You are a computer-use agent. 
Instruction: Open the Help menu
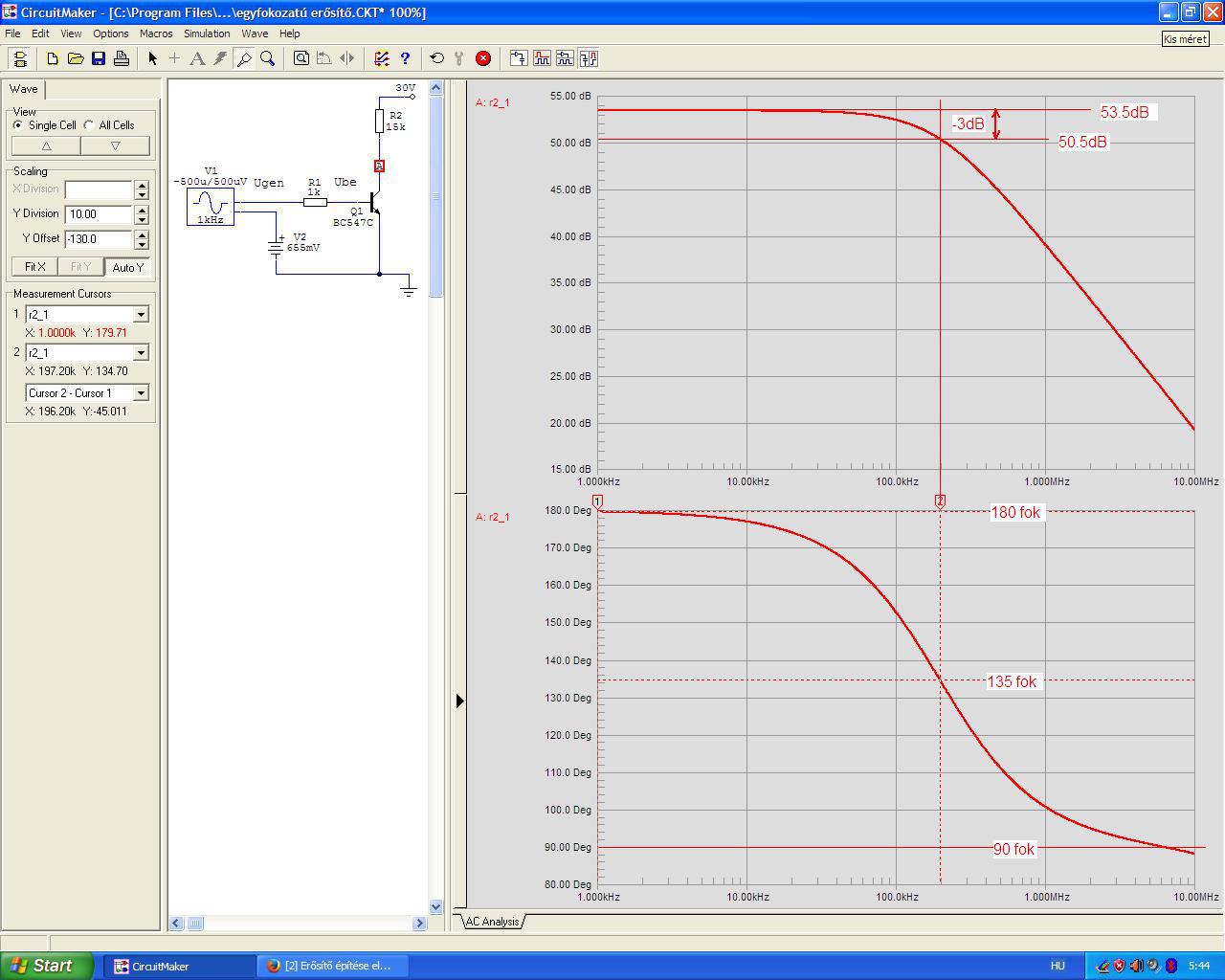pyautogui.click(x=289, y=33)
